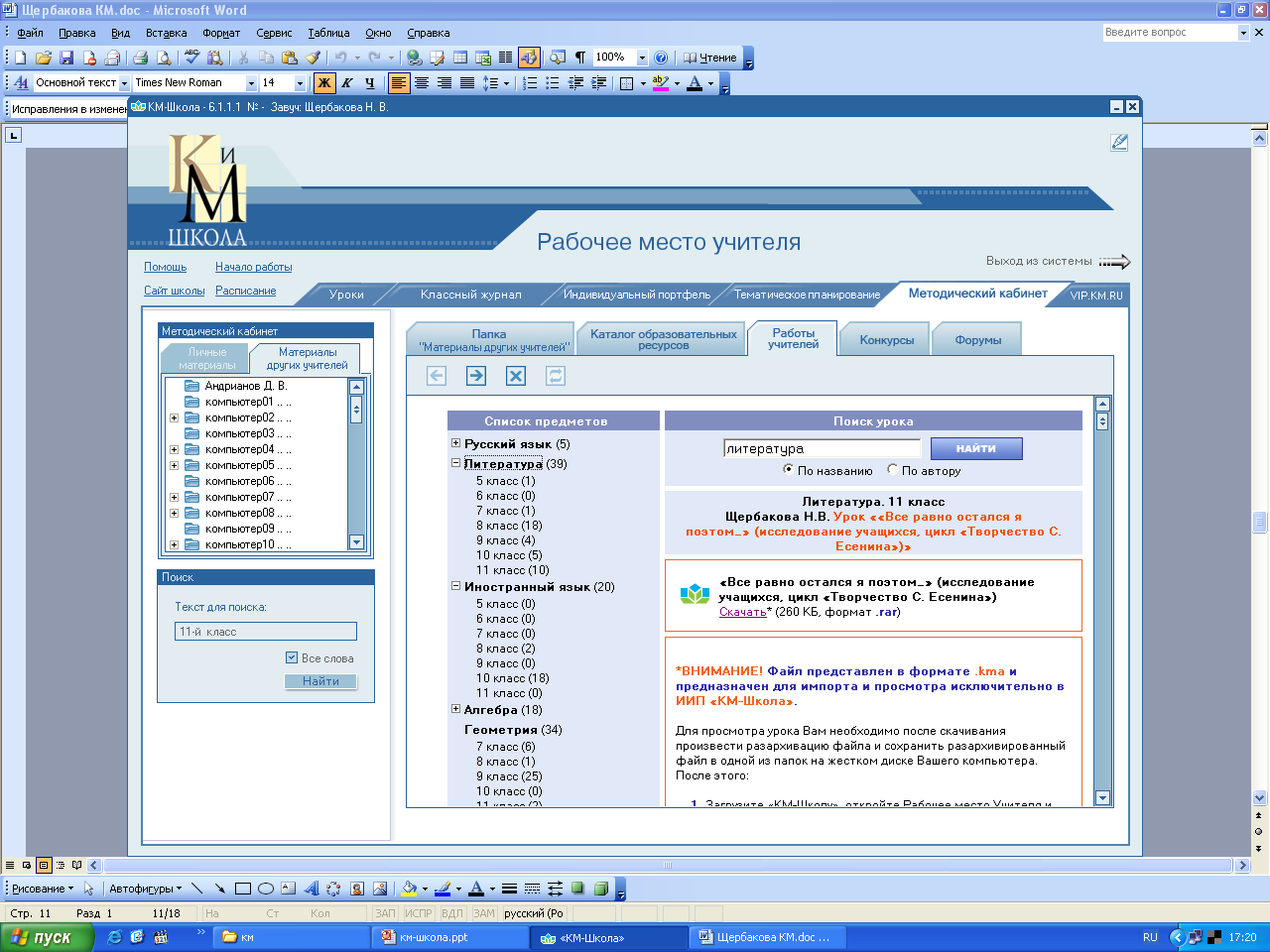Toggle the Drawing toolbar button in standard toolbar
This screenshot has width=1270, height=952.
point(529,58)
